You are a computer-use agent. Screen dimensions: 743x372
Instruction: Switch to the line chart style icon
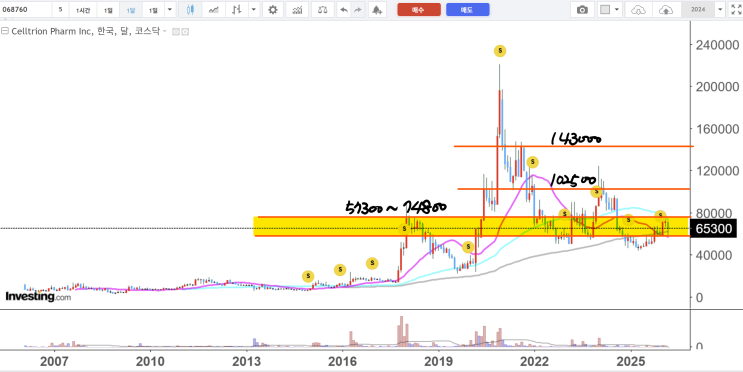coord(214,9)
